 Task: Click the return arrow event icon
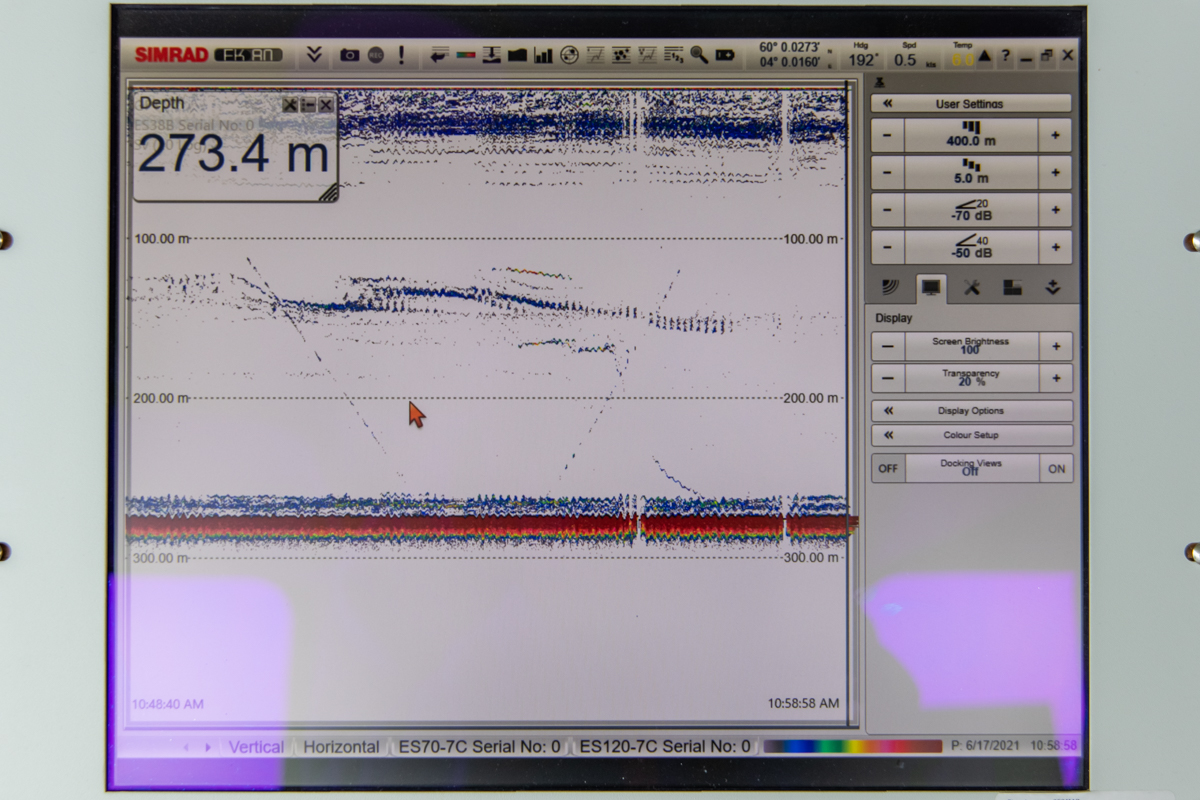pyautogui.click(x=439, y=55)
